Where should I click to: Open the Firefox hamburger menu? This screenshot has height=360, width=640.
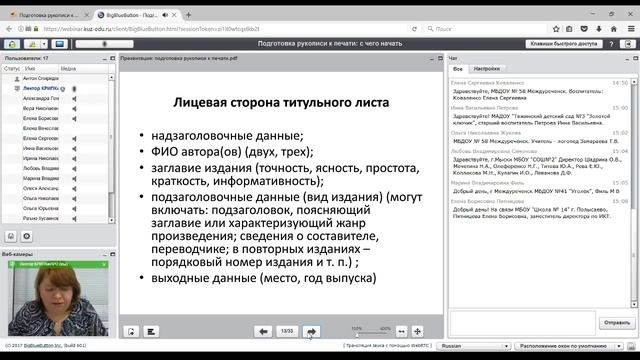point(631,29)
